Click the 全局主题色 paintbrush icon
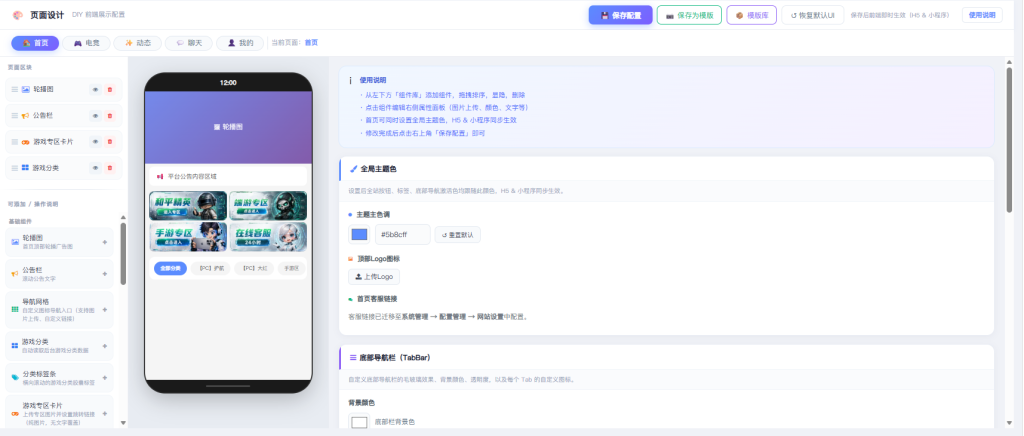The width and height of the screenshot is (1024, 436). point(353,168)
